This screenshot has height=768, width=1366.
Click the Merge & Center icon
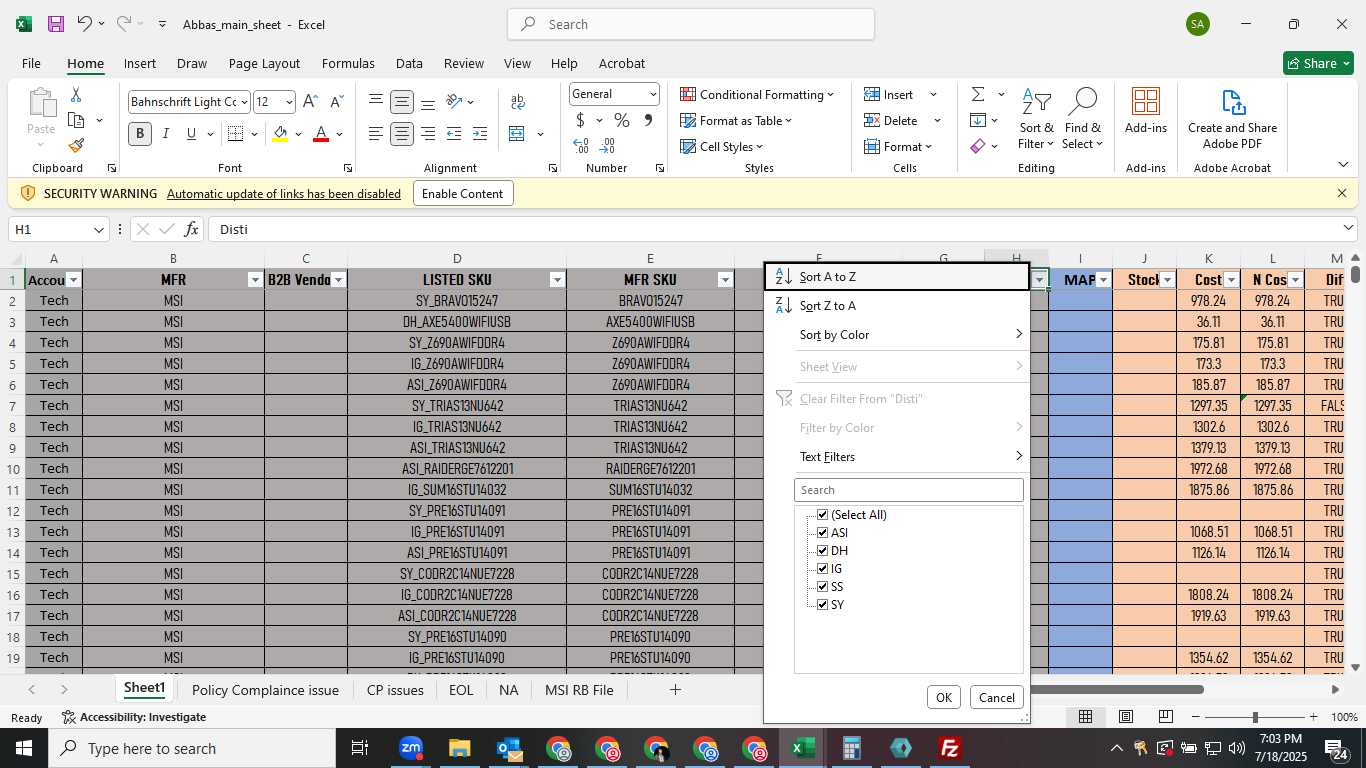[x=517, y=133]
